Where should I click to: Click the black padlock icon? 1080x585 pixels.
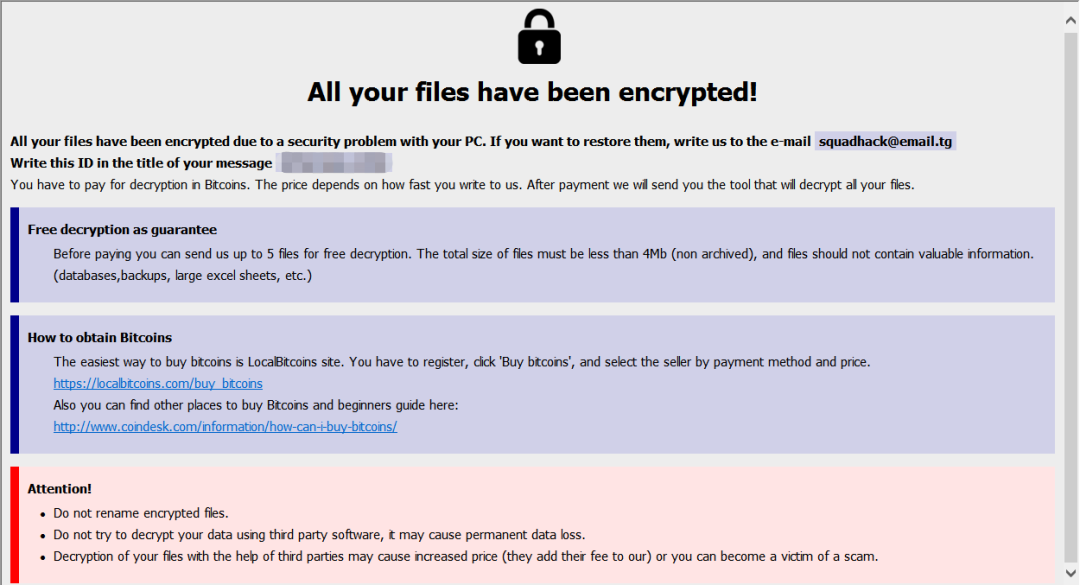(539, 37)
